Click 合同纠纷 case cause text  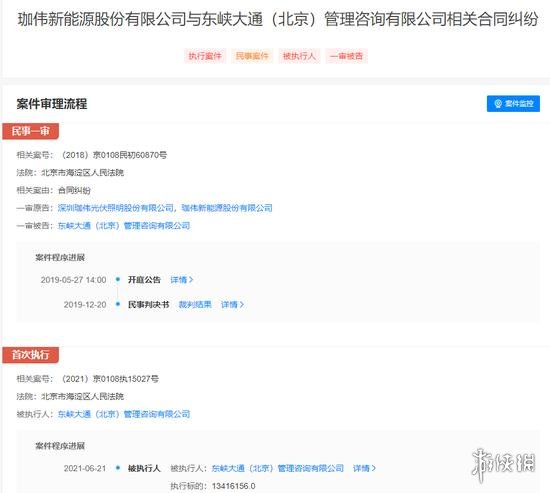tap(74, 190)
